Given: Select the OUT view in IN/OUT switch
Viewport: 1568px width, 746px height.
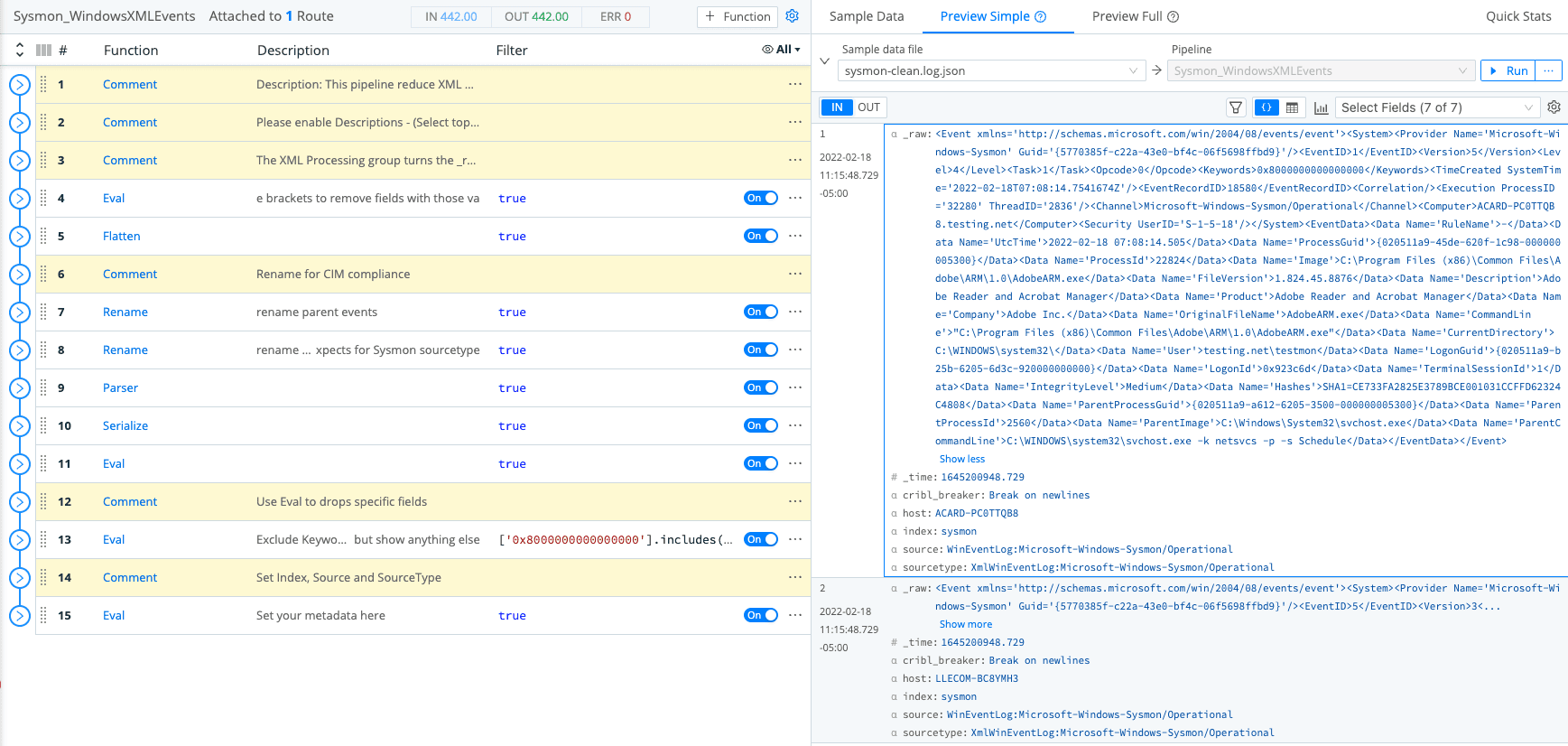Looking at the screenshot, I should point(868,107).
